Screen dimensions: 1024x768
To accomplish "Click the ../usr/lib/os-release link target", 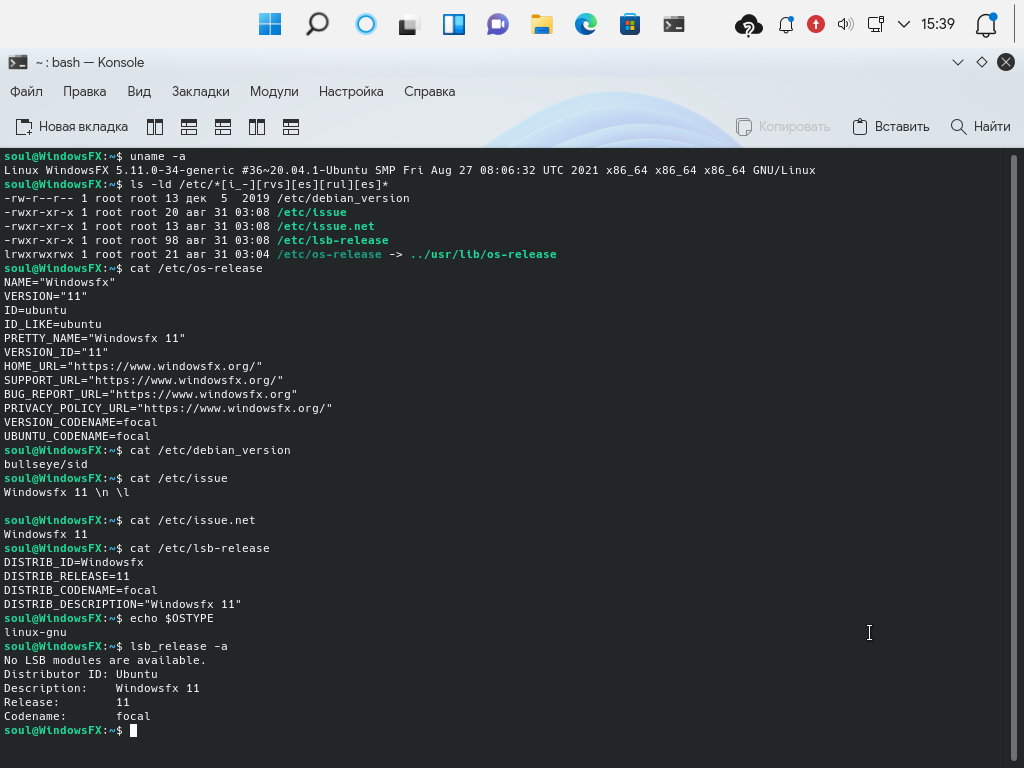I will pos(483,254).
